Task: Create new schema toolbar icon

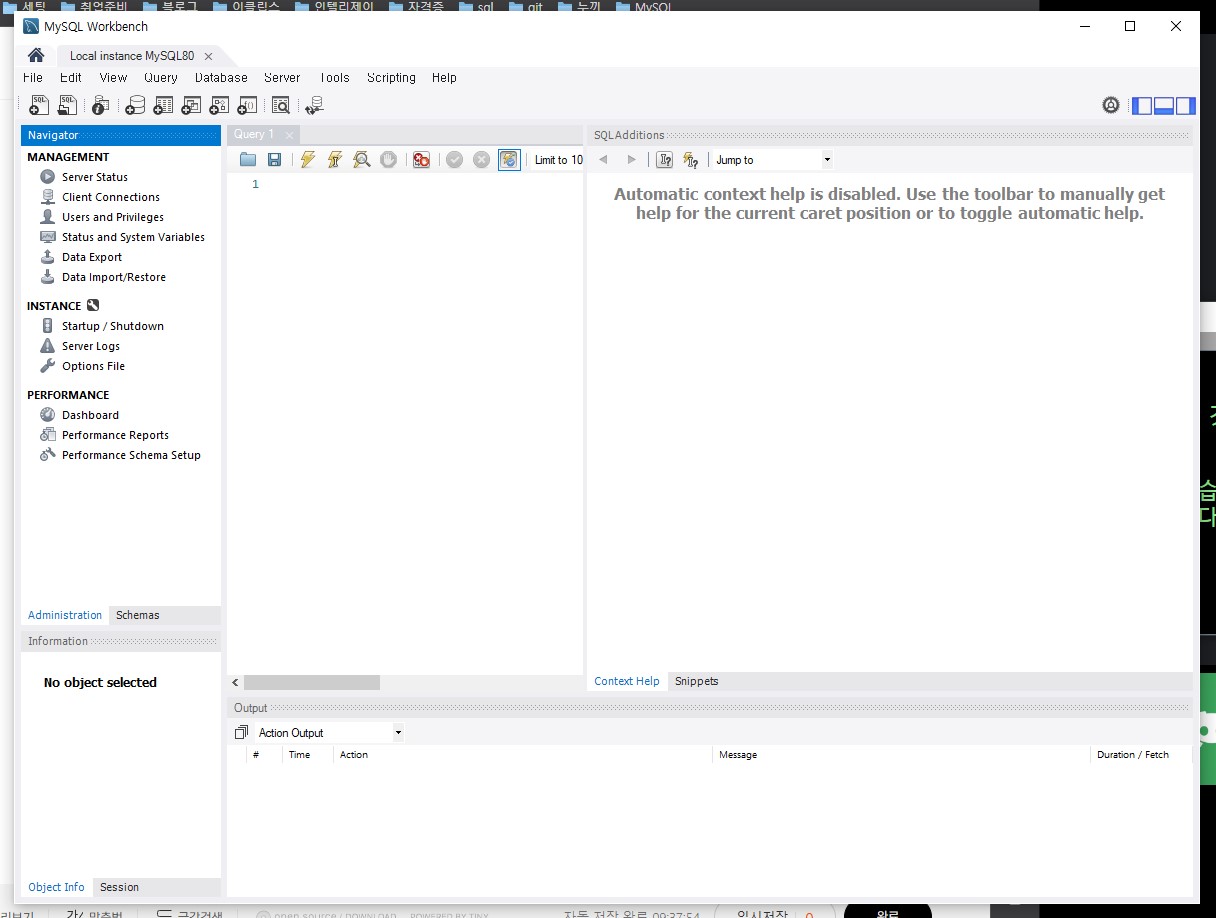Action: (x=135, y=105)
